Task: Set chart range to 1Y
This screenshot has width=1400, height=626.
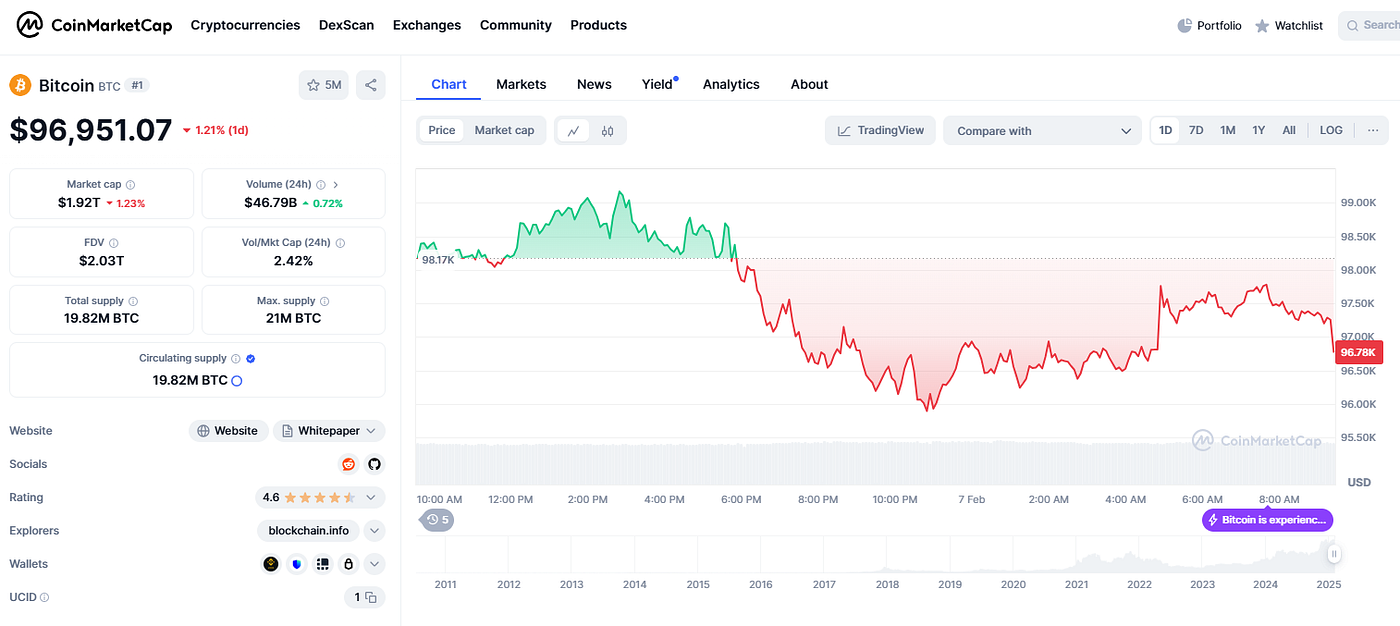Action: point(1259,130)
